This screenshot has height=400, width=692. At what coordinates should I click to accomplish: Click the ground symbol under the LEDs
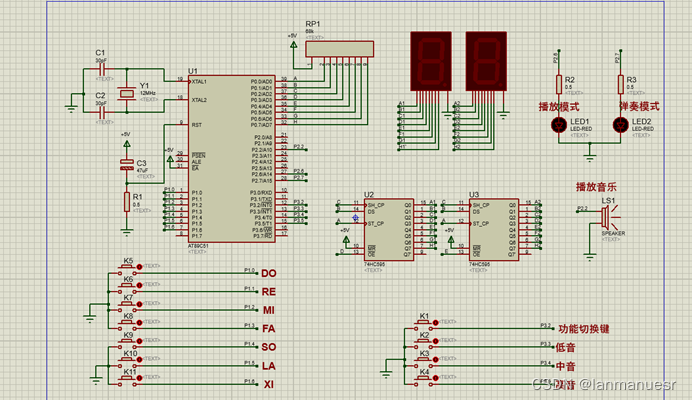[590, 158]
